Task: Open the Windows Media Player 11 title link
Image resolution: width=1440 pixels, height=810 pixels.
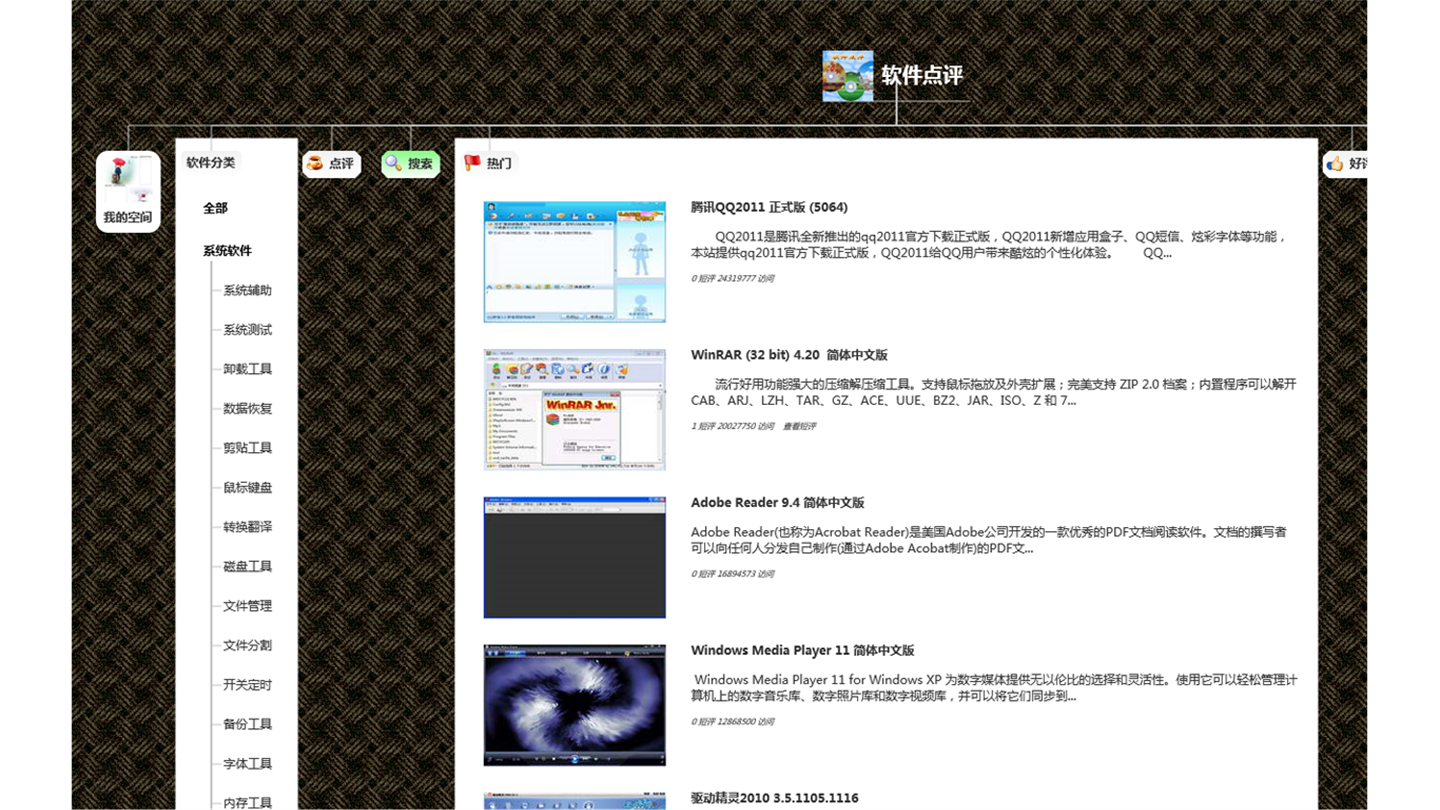Action: (x=802, y=650)
